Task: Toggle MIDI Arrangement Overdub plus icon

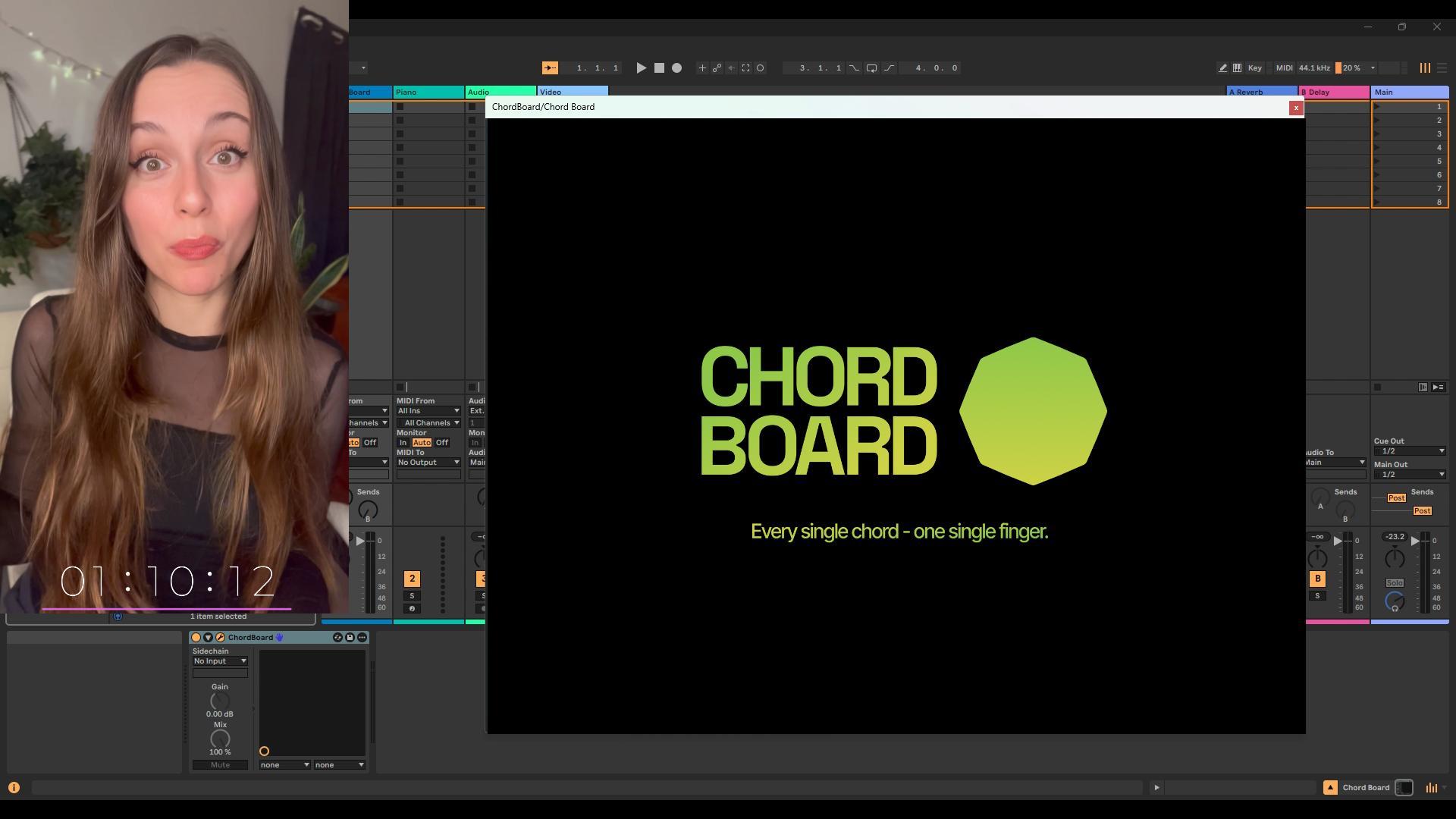Action: click(x=702, y=68)
